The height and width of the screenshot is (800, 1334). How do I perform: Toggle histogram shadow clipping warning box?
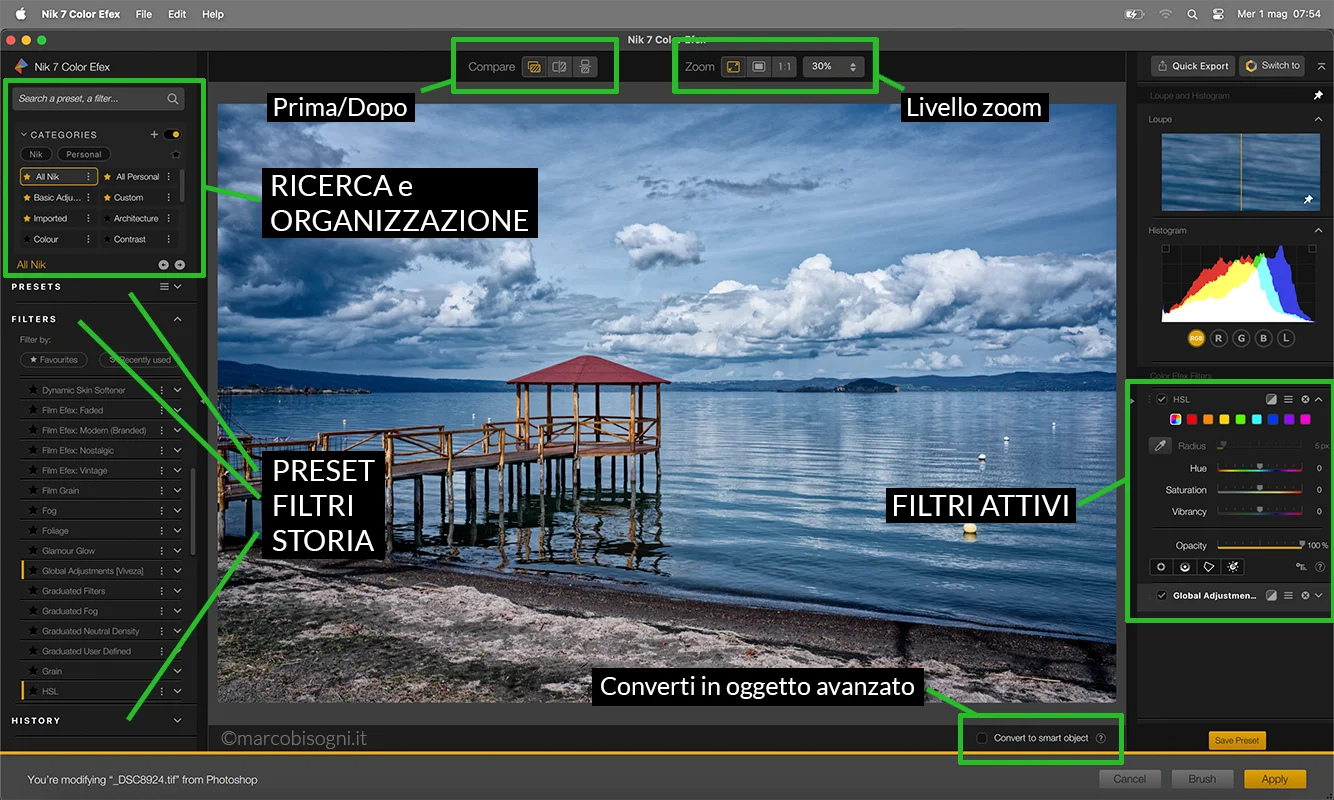(x=1166, y=250)
